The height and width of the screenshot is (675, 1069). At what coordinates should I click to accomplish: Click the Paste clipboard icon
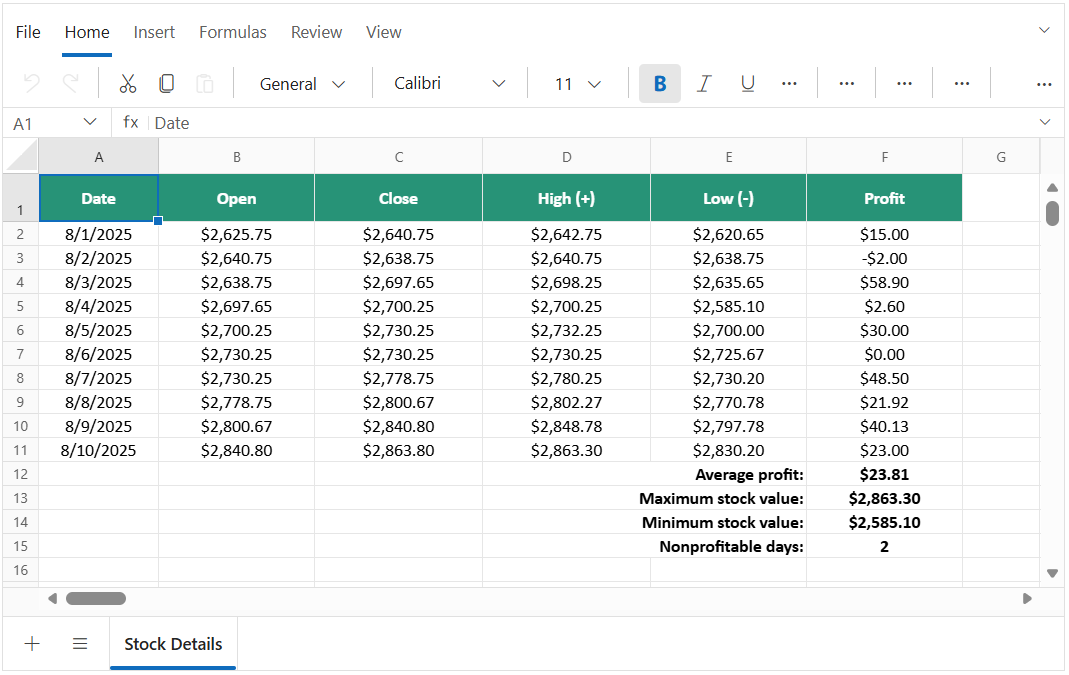tap(205, 83)
